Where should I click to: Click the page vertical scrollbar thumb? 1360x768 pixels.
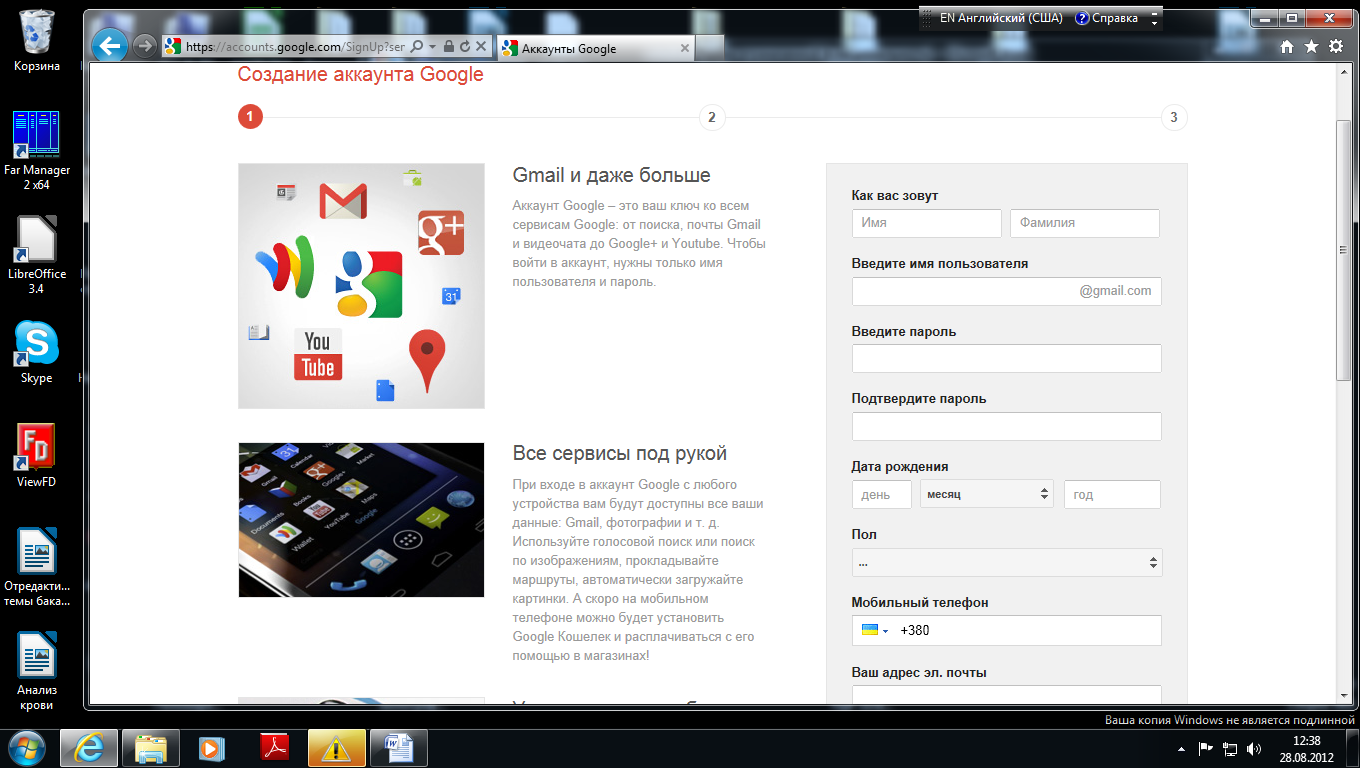click(1343, 249)
